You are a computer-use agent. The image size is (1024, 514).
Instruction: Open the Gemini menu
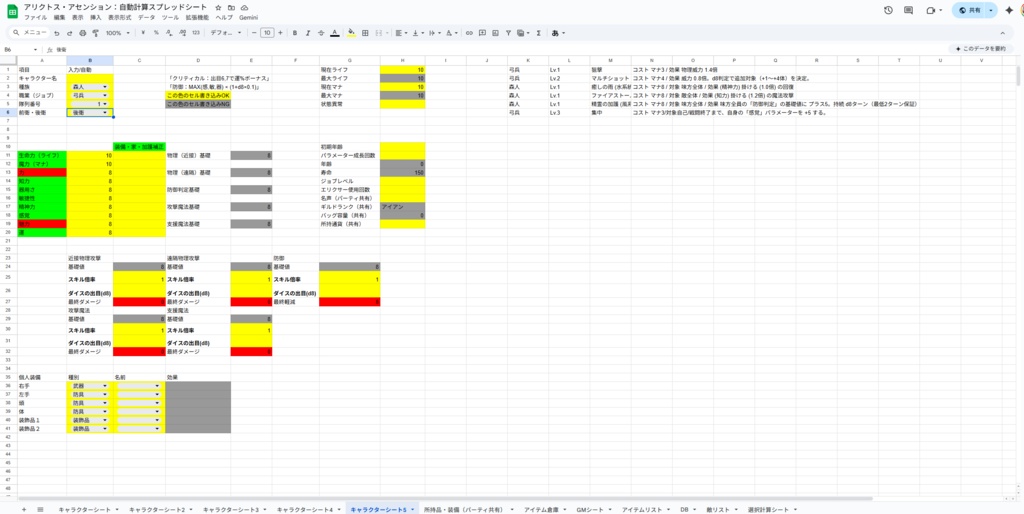248,18
